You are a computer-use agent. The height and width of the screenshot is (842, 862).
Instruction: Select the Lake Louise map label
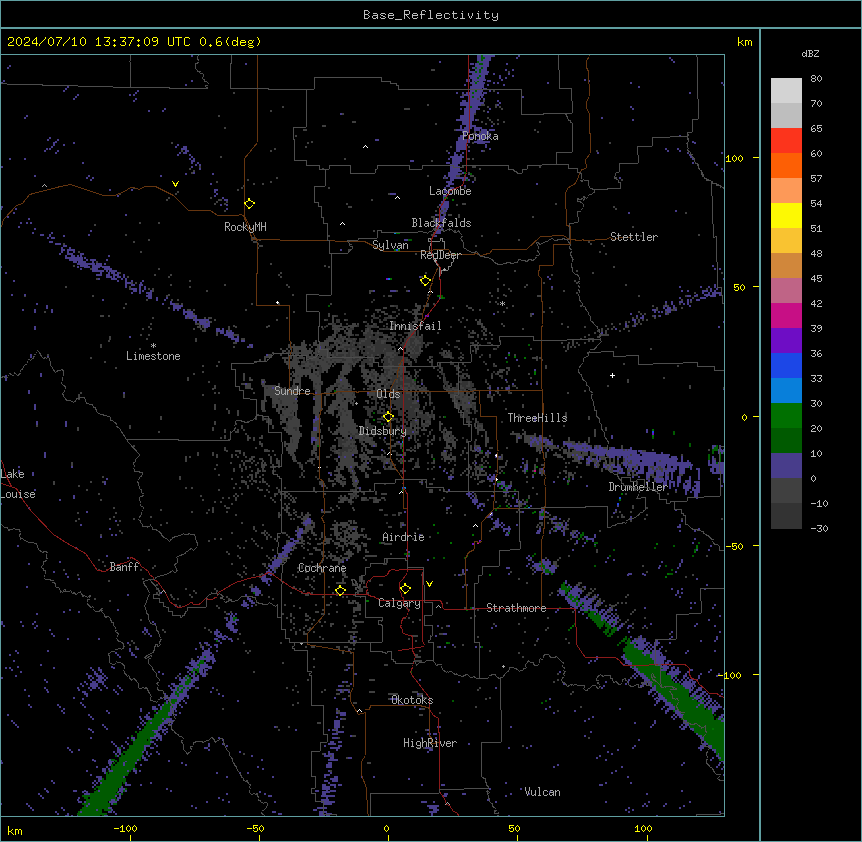(x=18, y=484)
